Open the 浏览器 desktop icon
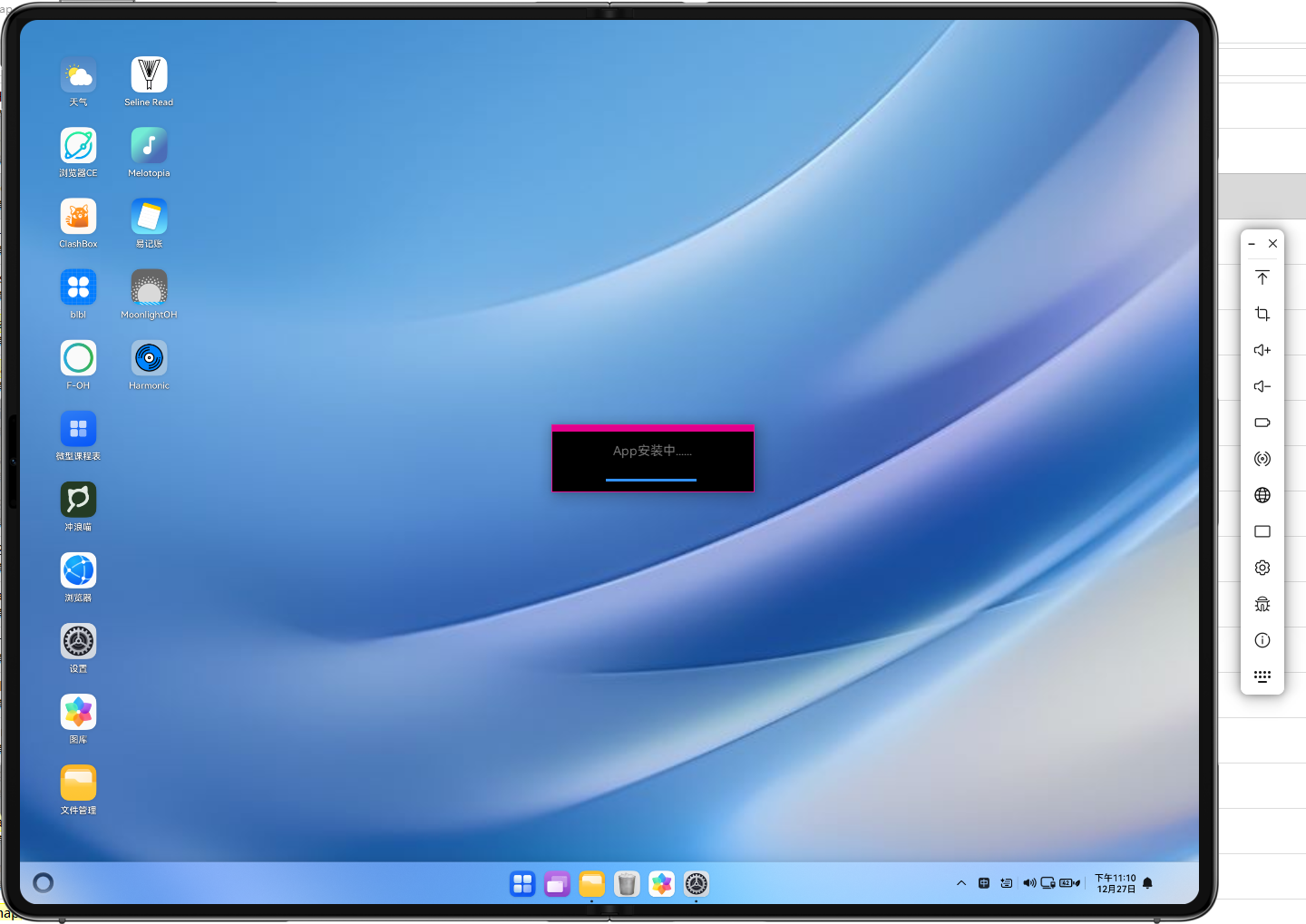1306x924 pixels. pyautogui.click(x=78, y=570)
